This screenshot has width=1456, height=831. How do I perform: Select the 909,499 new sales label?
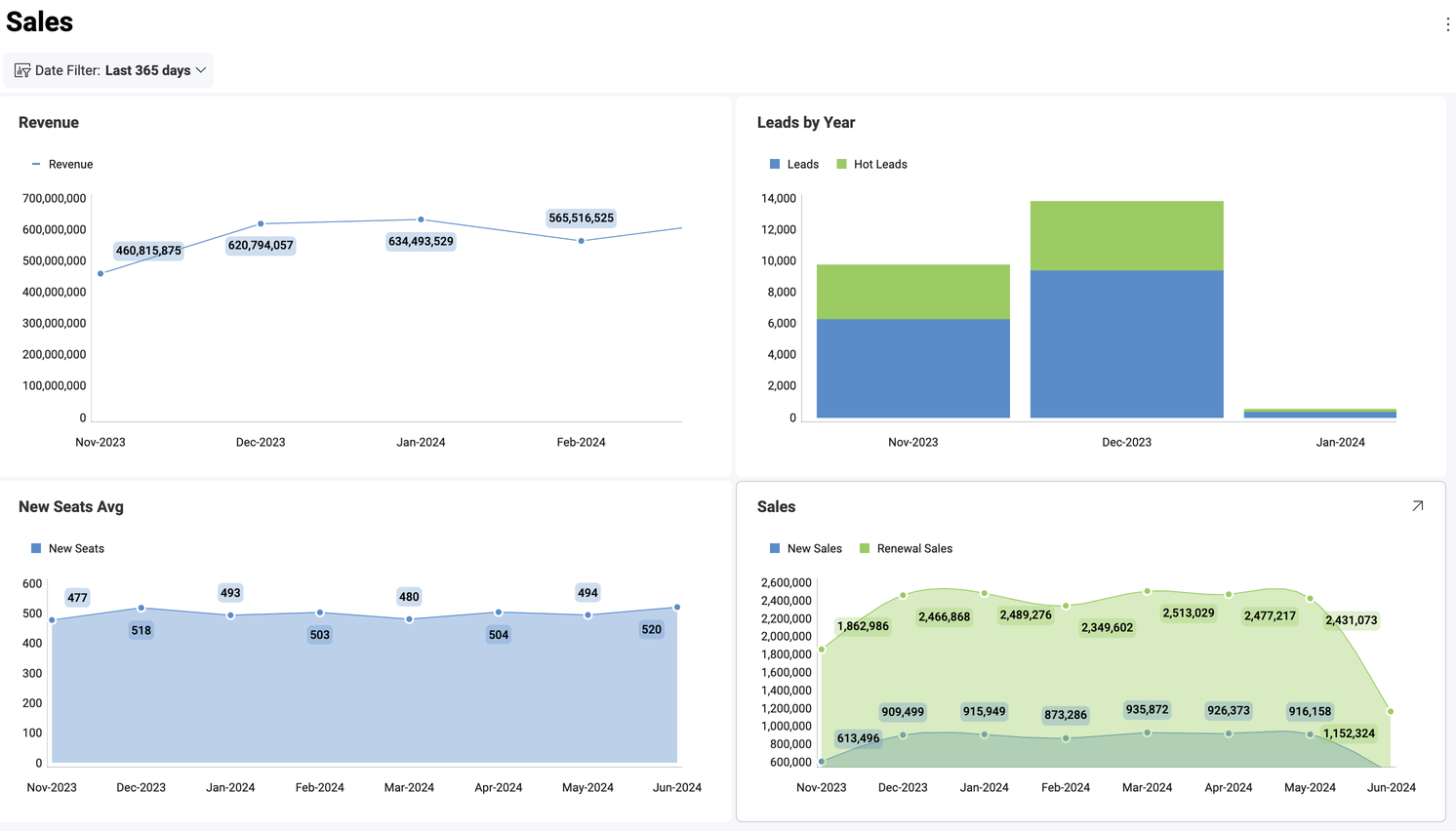pyautogui.click(x=903, y=711)
